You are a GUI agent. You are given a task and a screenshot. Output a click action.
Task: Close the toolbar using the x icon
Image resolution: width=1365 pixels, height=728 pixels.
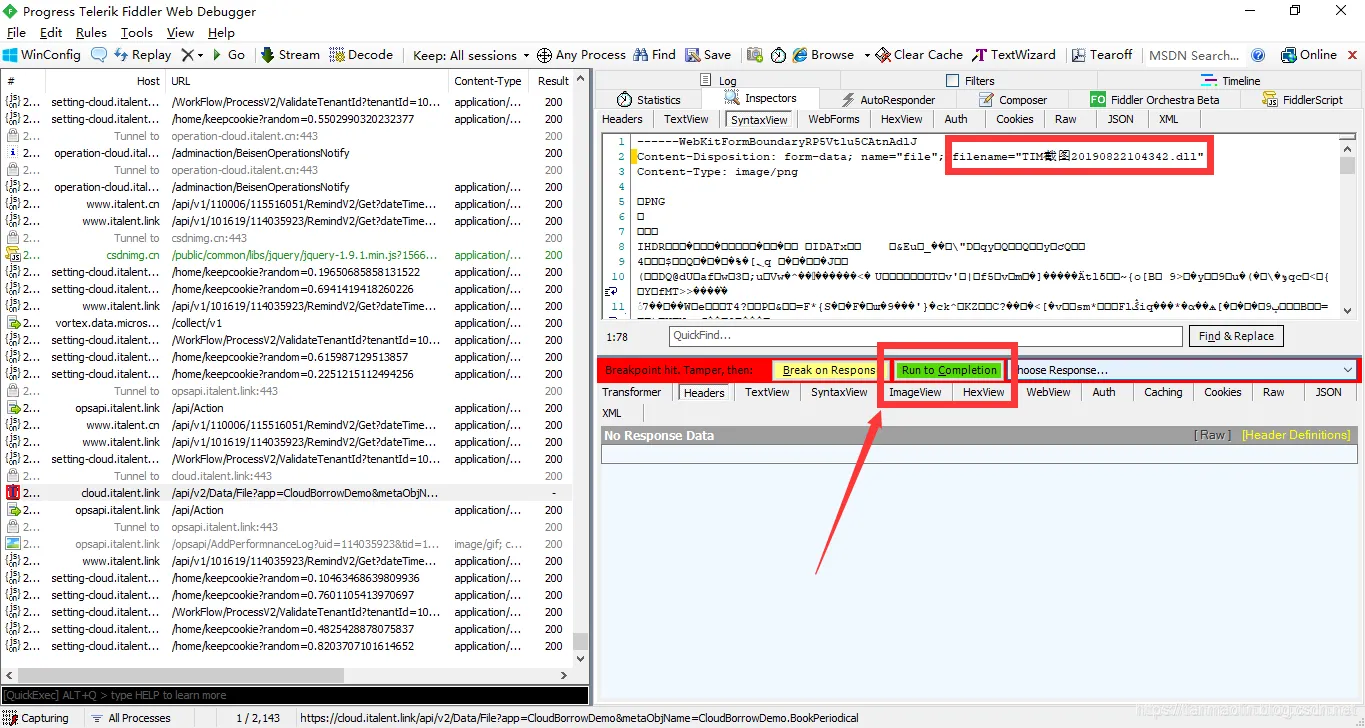(1352, 55)
